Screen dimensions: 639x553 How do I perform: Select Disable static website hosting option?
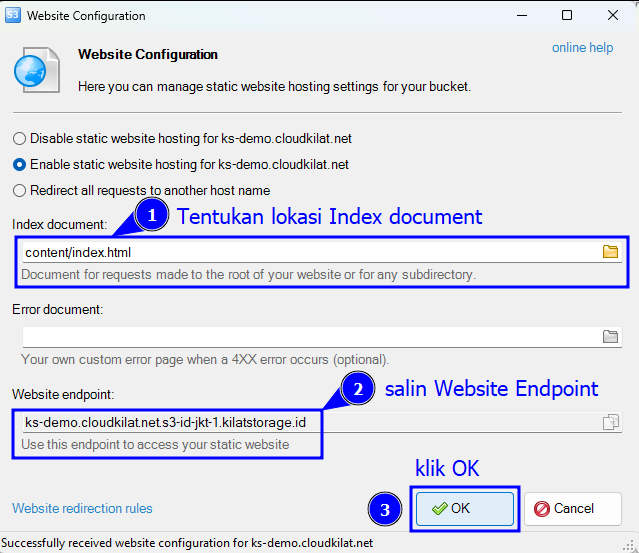(182, 139)
